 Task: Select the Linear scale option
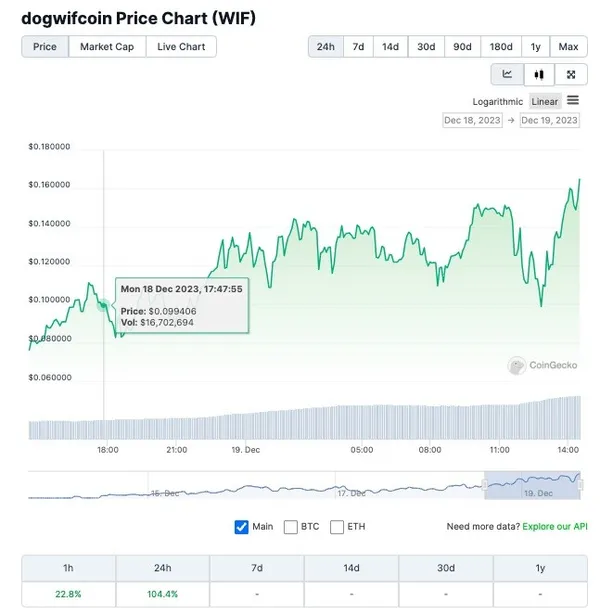545,101
